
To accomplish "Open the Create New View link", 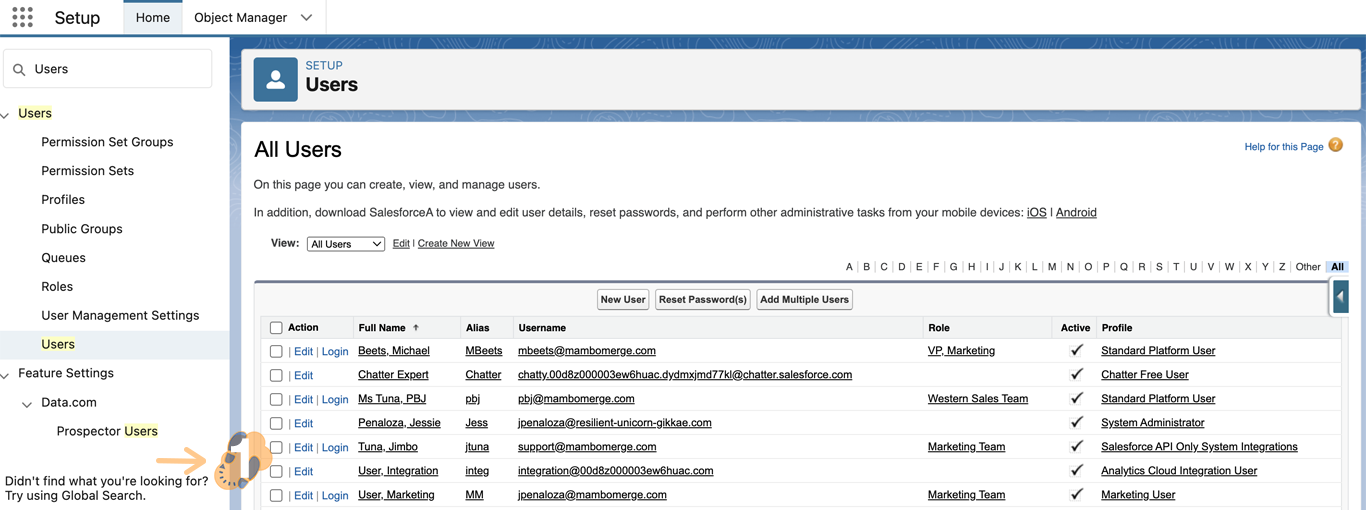I will tap(455, 244).
